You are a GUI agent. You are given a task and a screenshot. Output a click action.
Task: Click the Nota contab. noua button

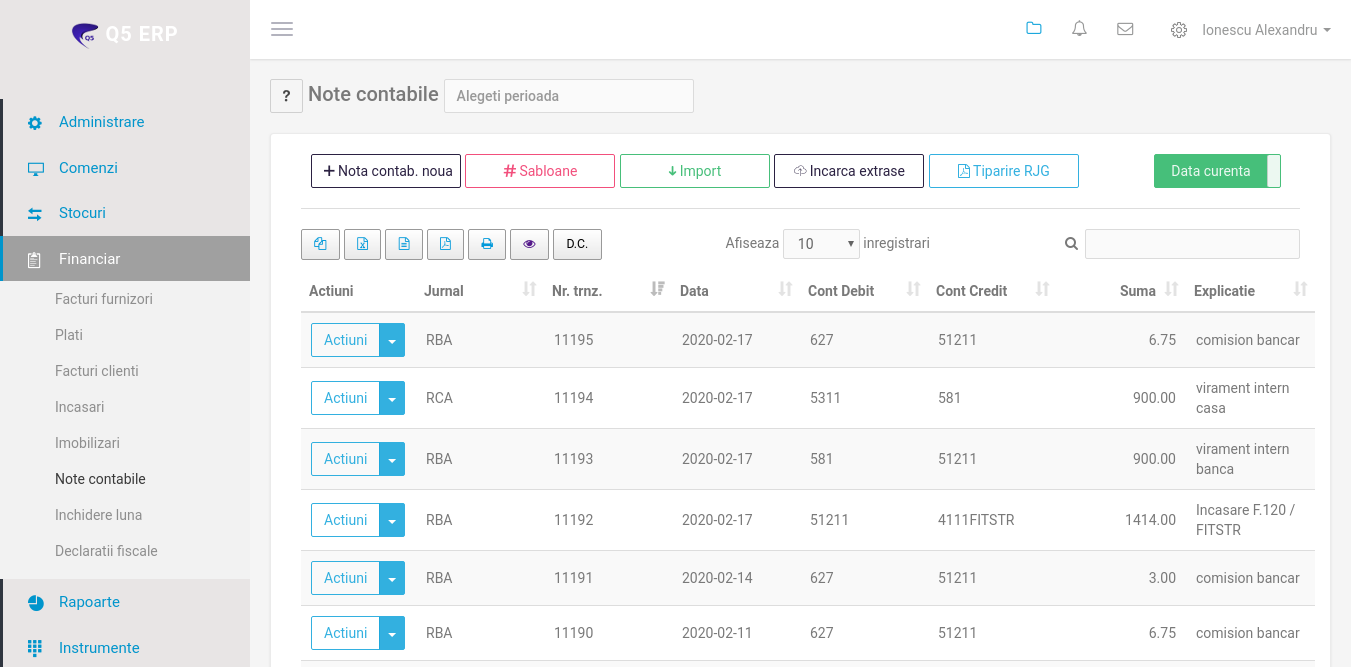click(x=386, y=171)
